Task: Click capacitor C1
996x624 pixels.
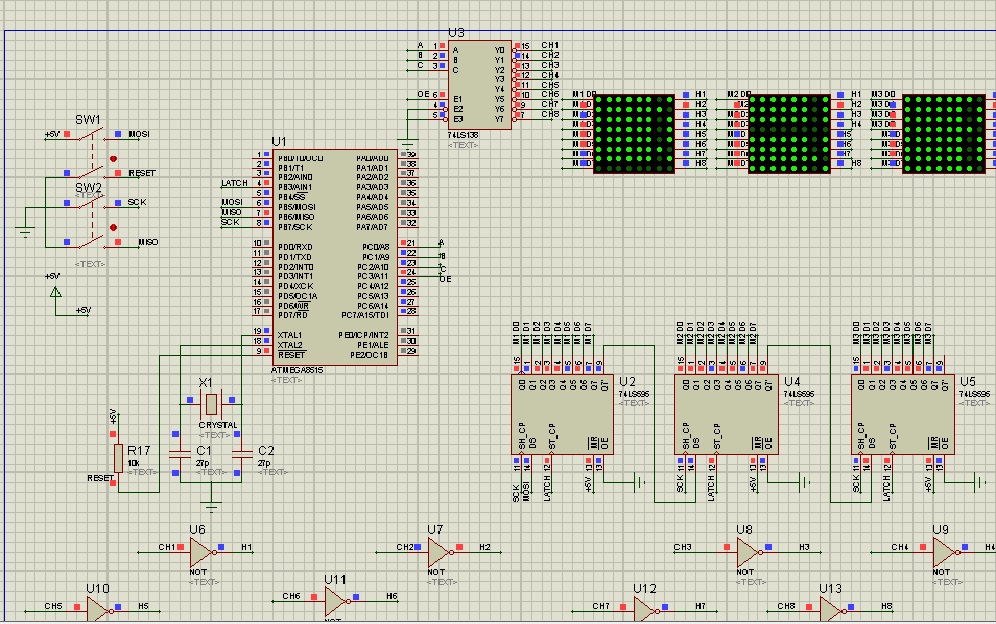Action: point(180,455)
